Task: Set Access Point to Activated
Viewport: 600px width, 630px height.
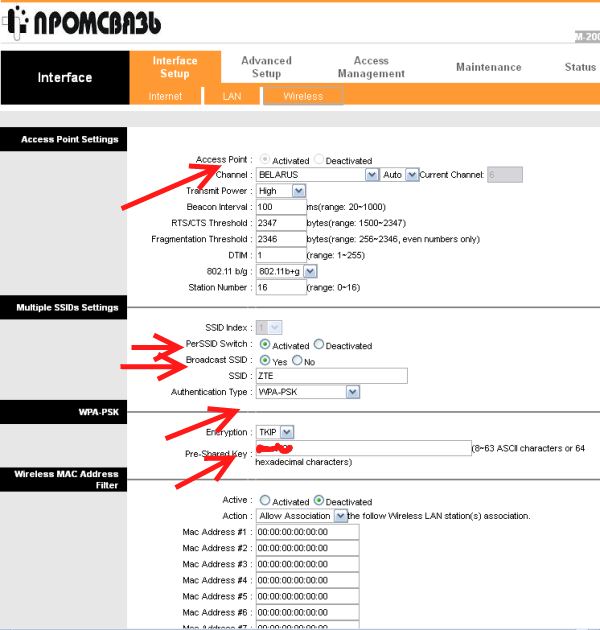Action: point(264,159)
